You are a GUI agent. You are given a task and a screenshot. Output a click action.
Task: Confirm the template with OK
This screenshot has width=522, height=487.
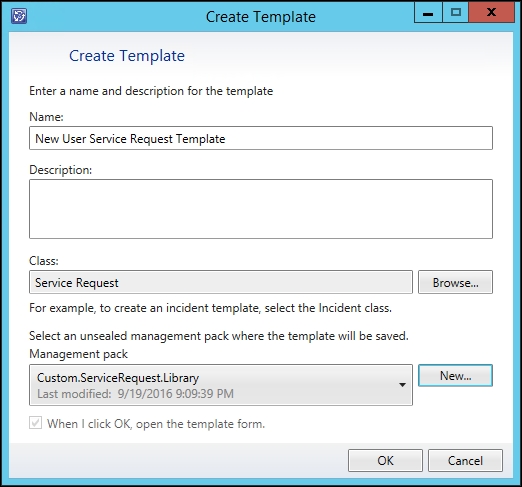coord(385,460)
